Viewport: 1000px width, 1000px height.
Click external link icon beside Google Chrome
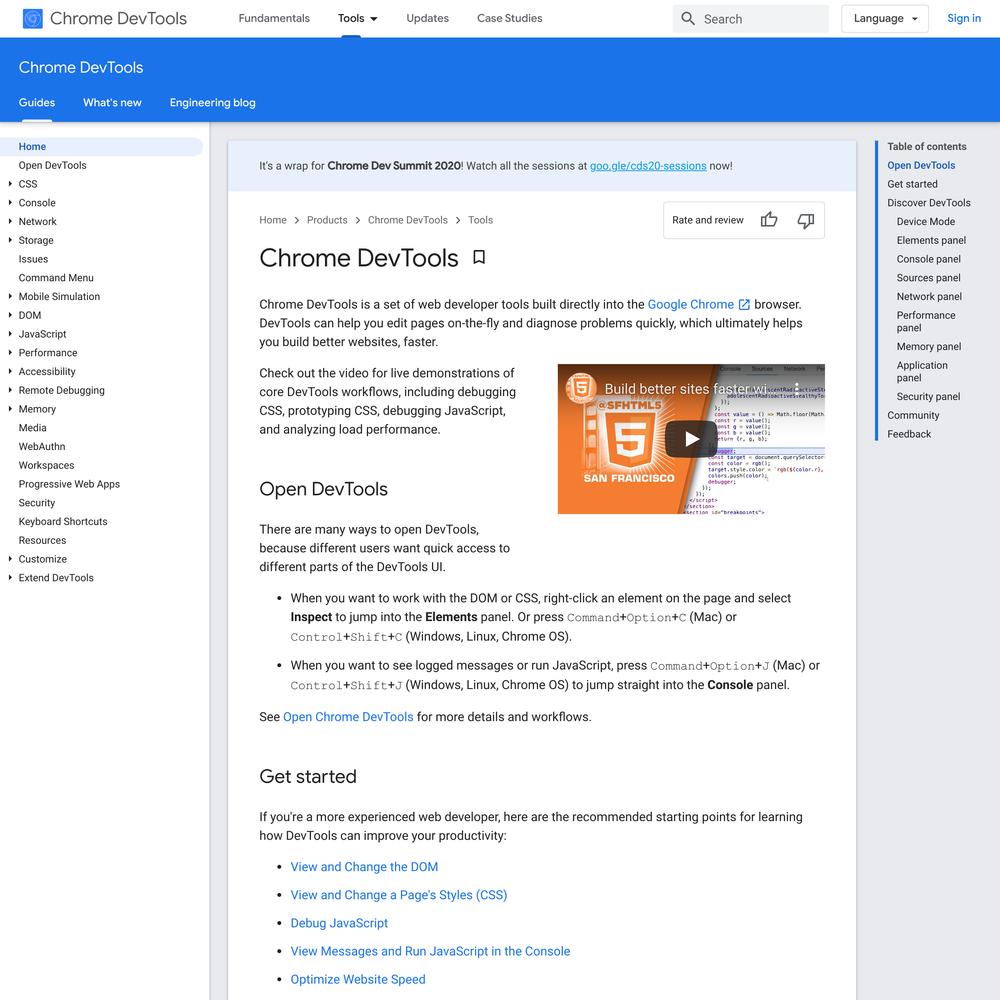coord(744,305)
